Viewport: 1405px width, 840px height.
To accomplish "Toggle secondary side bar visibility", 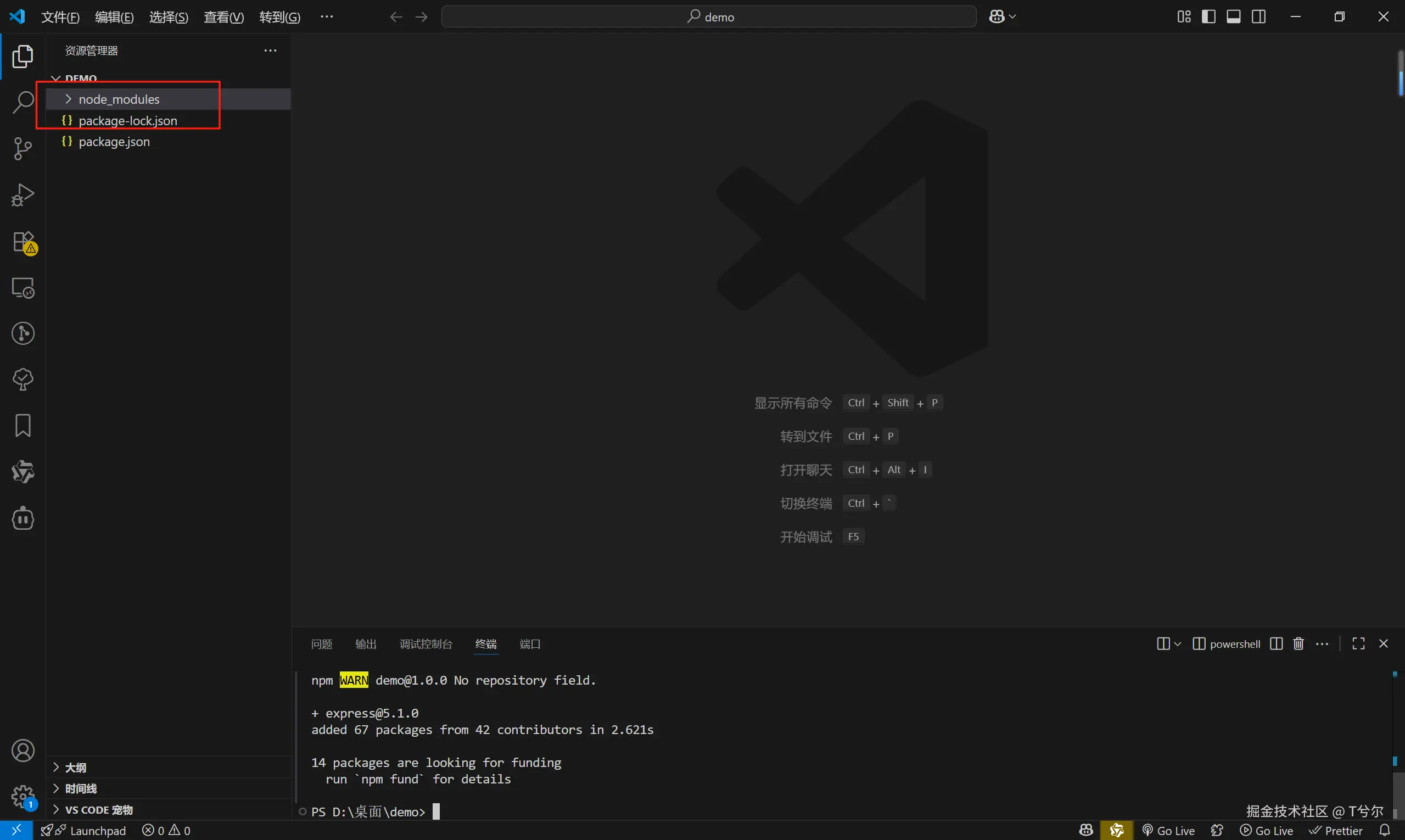I will (1258, 16).
